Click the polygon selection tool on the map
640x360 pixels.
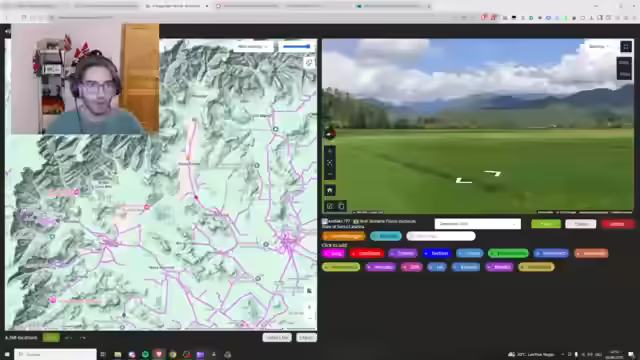pyautogui.click(x=309, y=62)
